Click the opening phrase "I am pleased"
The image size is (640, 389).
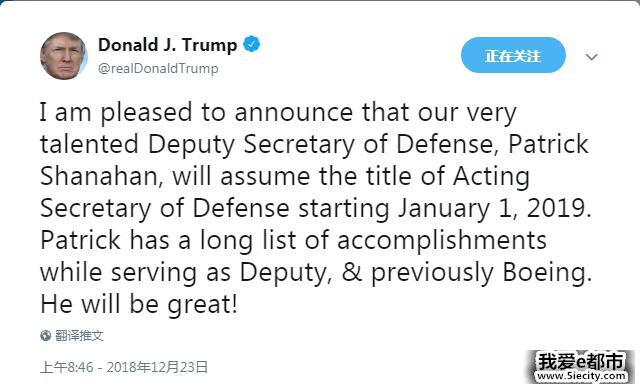pos(116,113)
